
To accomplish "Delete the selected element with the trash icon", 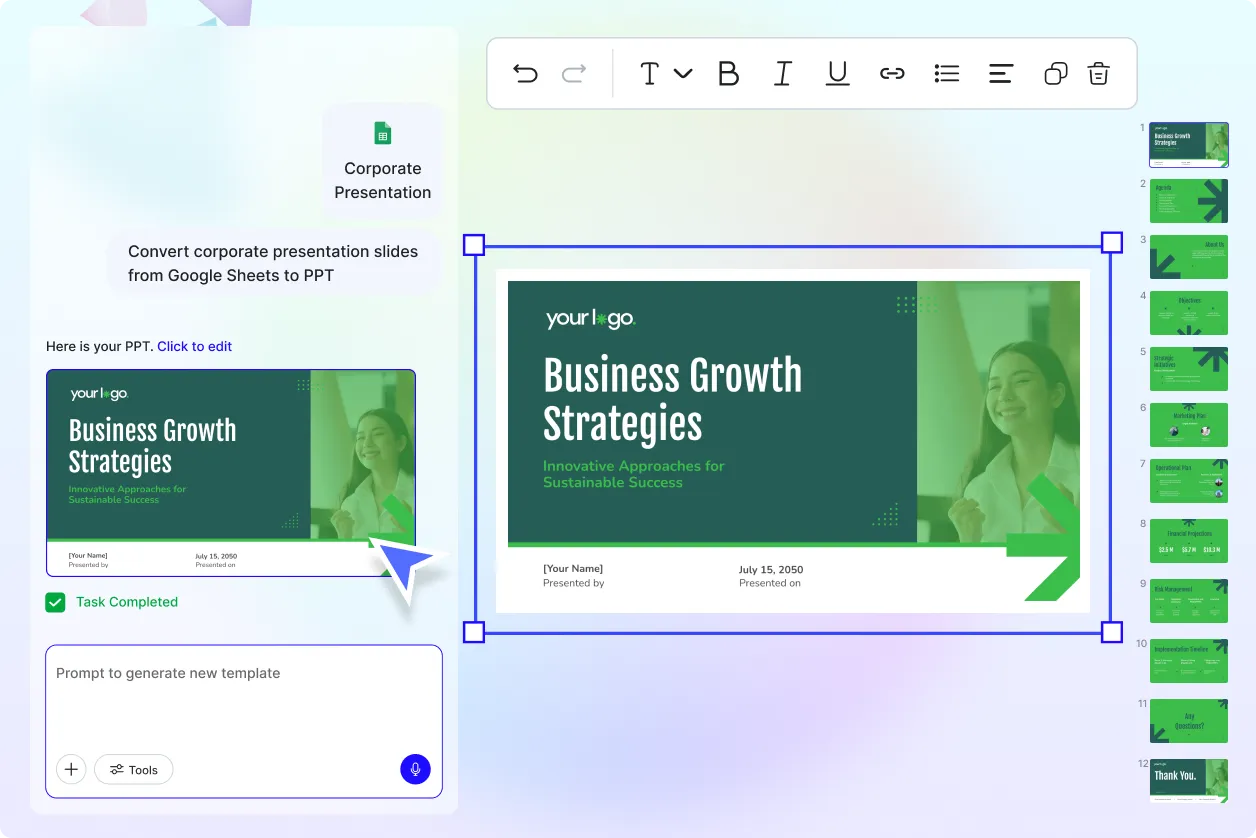I will 1099,73.
